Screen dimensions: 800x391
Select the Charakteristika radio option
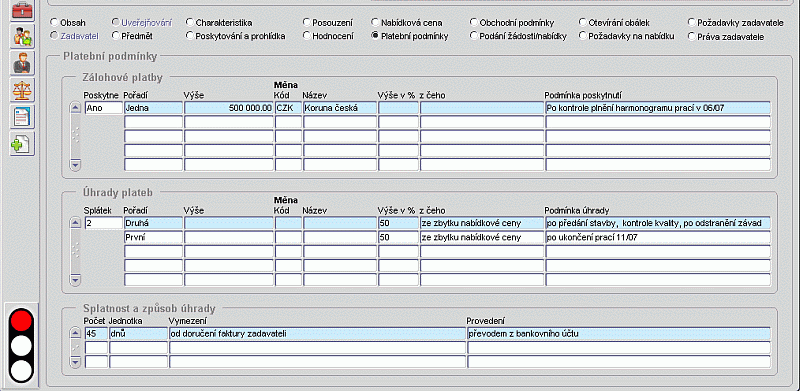(189, 23)
